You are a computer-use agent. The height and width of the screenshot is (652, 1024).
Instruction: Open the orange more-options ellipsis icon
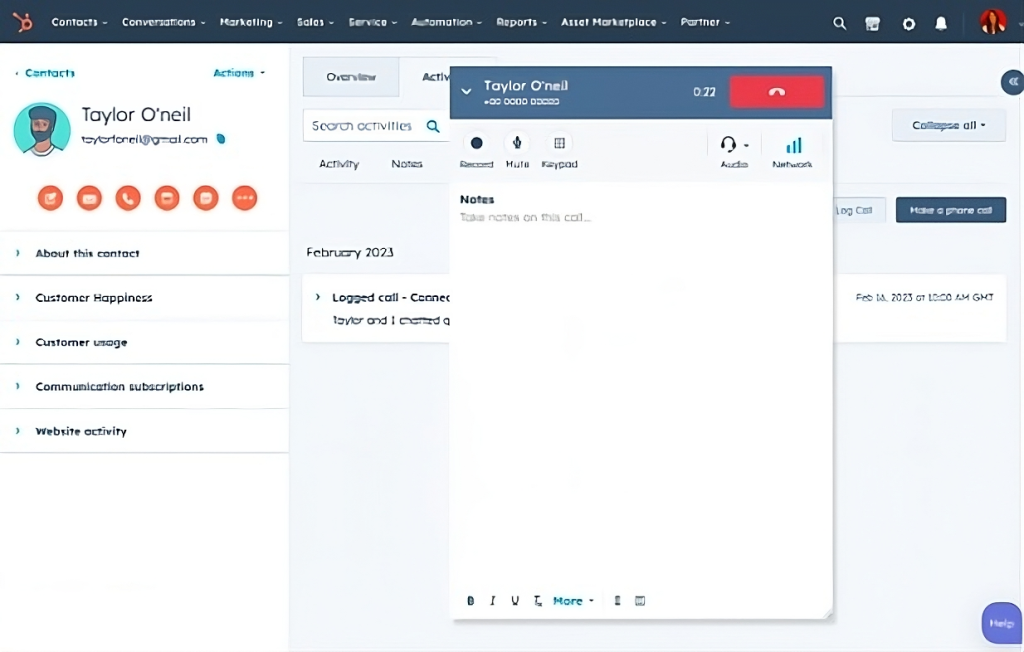(244, 198)
